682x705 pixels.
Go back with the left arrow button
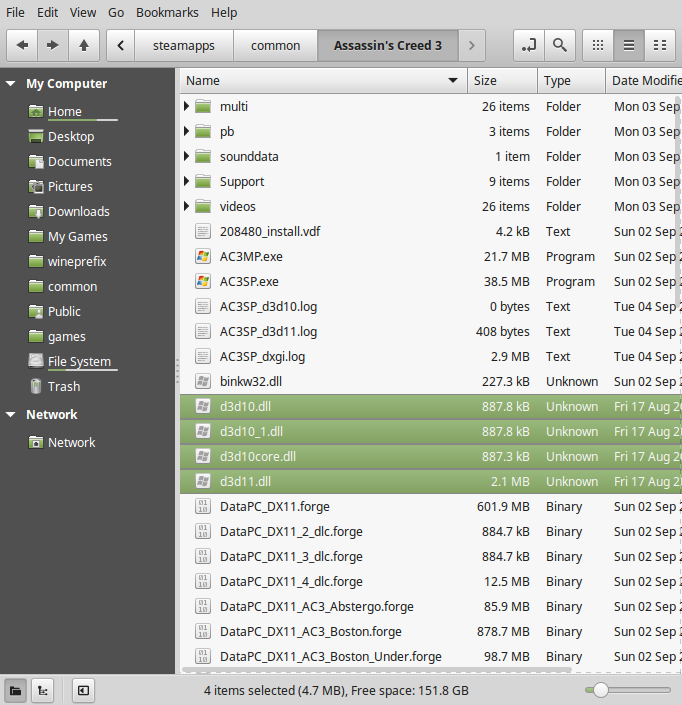[x=22, y=45]
